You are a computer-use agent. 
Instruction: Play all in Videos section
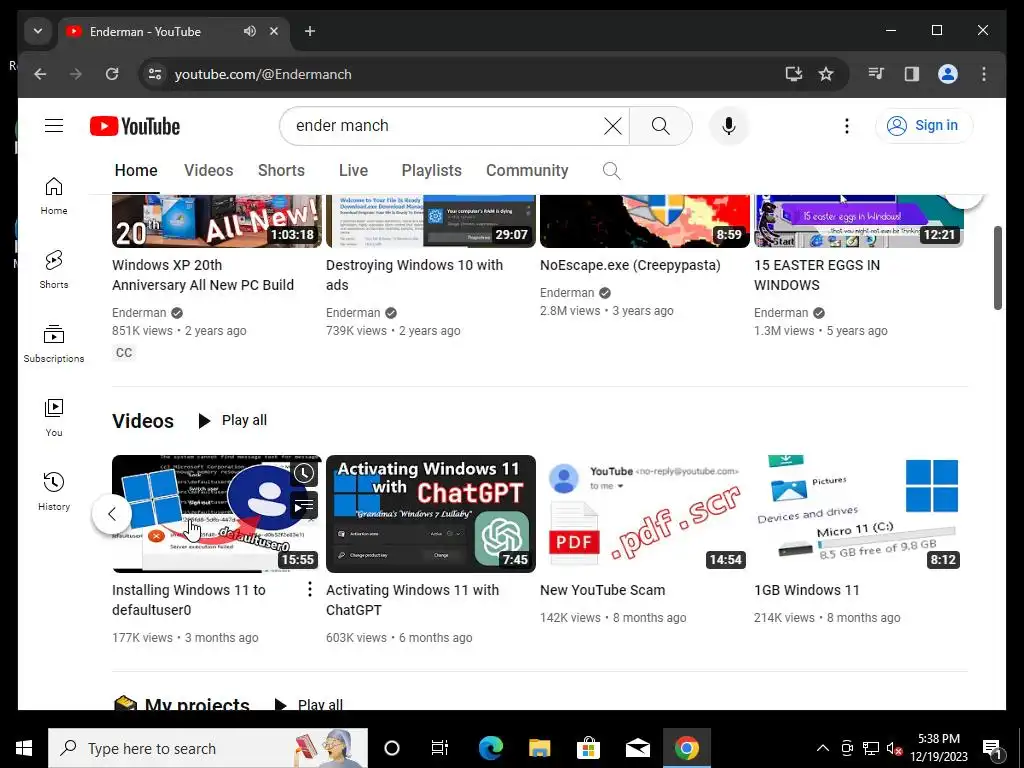(x=232, y=421)
